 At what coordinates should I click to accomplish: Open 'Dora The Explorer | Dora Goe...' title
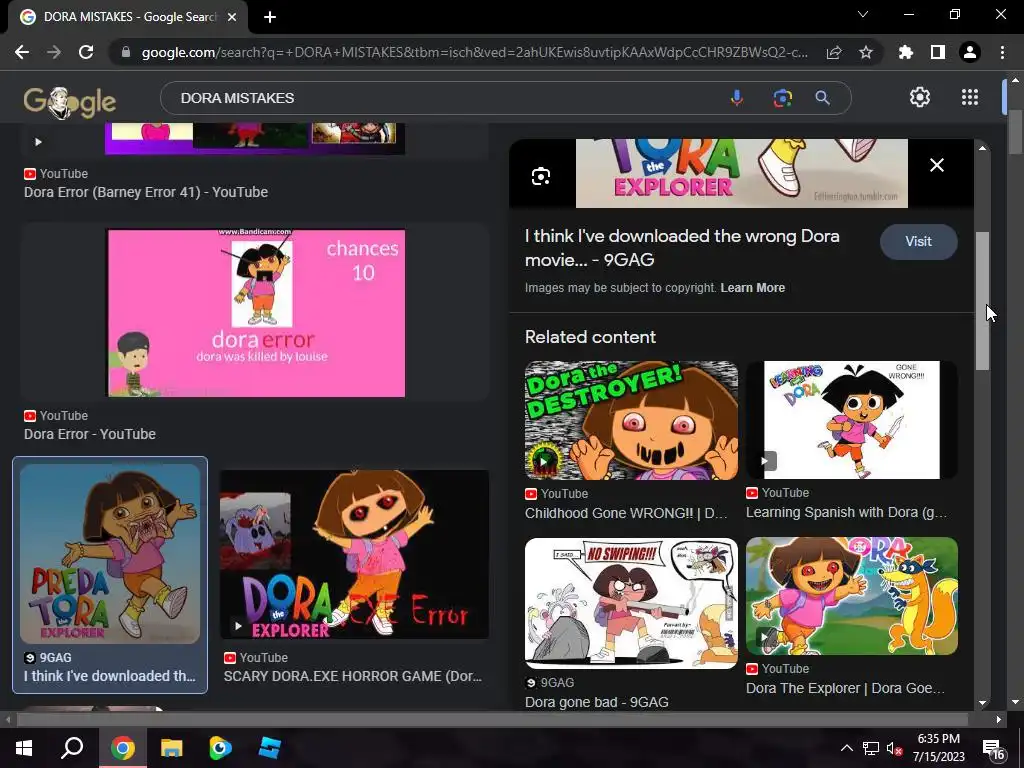845,688
